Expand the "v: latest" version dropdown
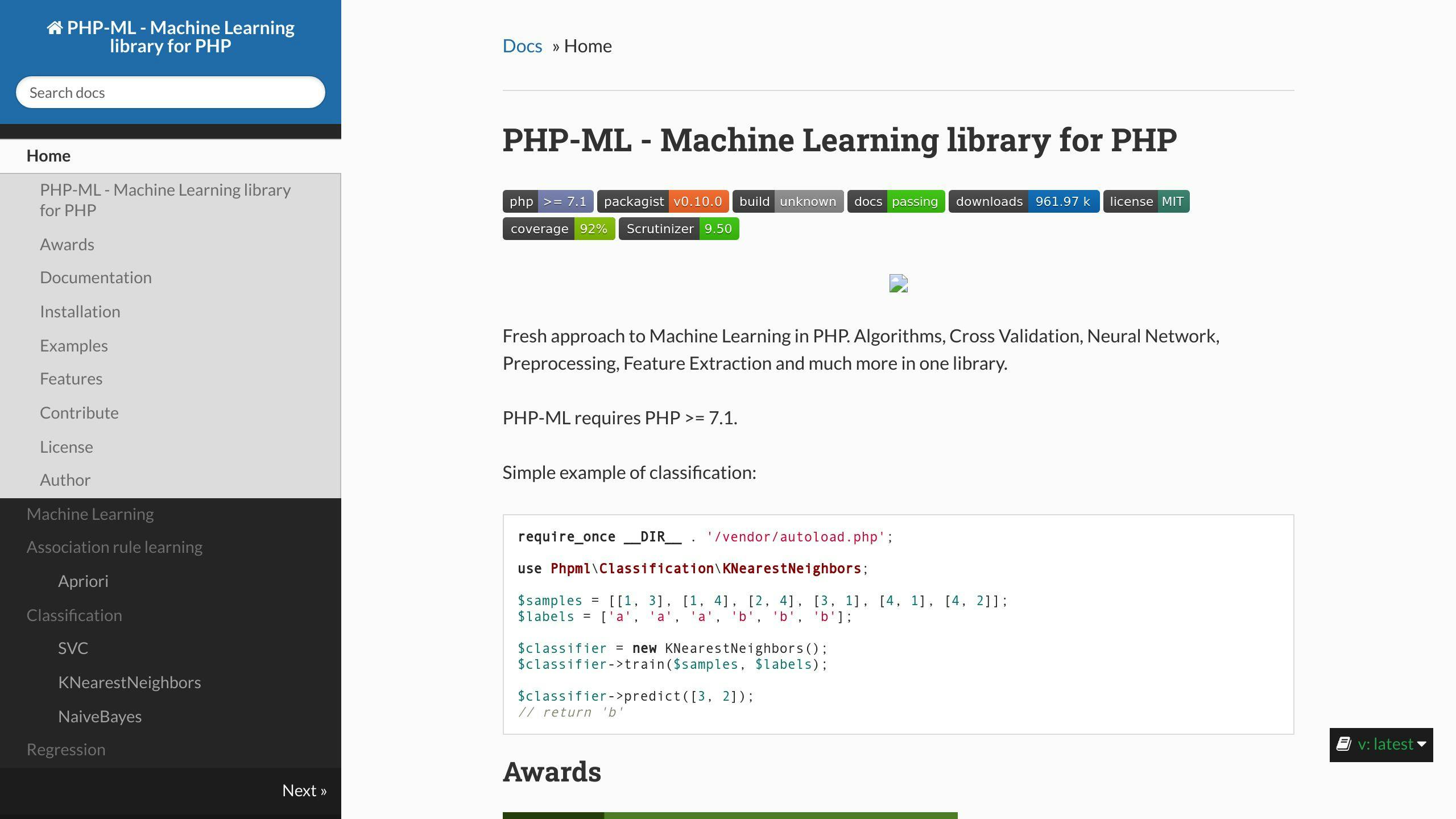Screen dimensions: 1456x819 click(x=1385, y=744)
